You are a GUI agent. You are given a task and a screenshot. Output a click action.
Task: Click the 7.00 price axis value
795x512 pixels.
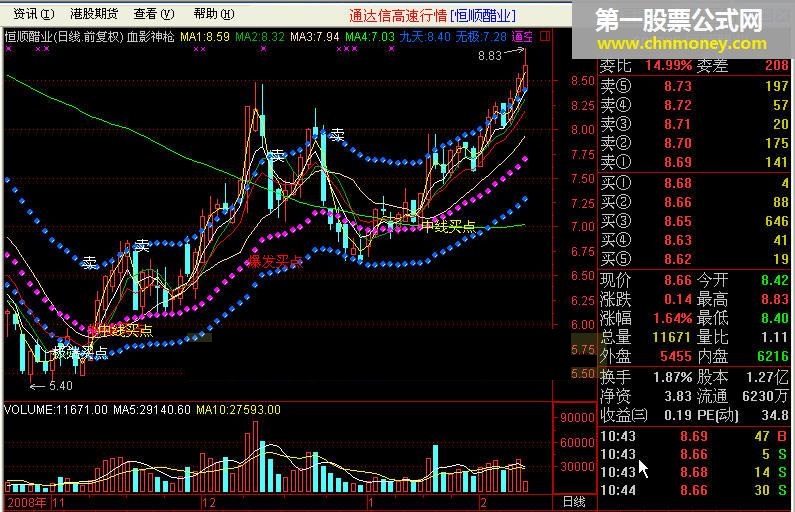tap(583, 227)
